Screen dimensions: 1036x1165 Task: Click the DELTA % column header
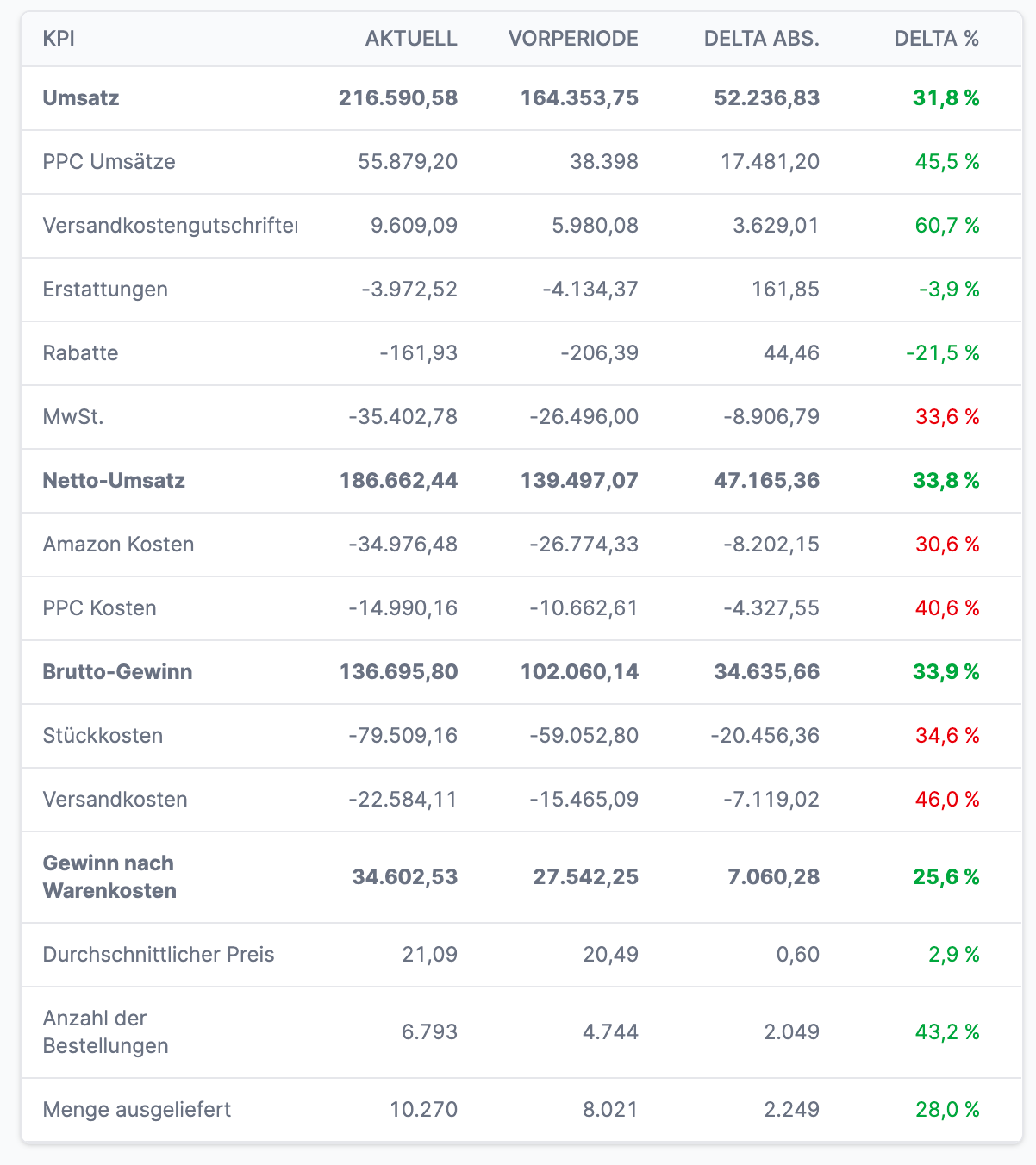tap(936, 39)
